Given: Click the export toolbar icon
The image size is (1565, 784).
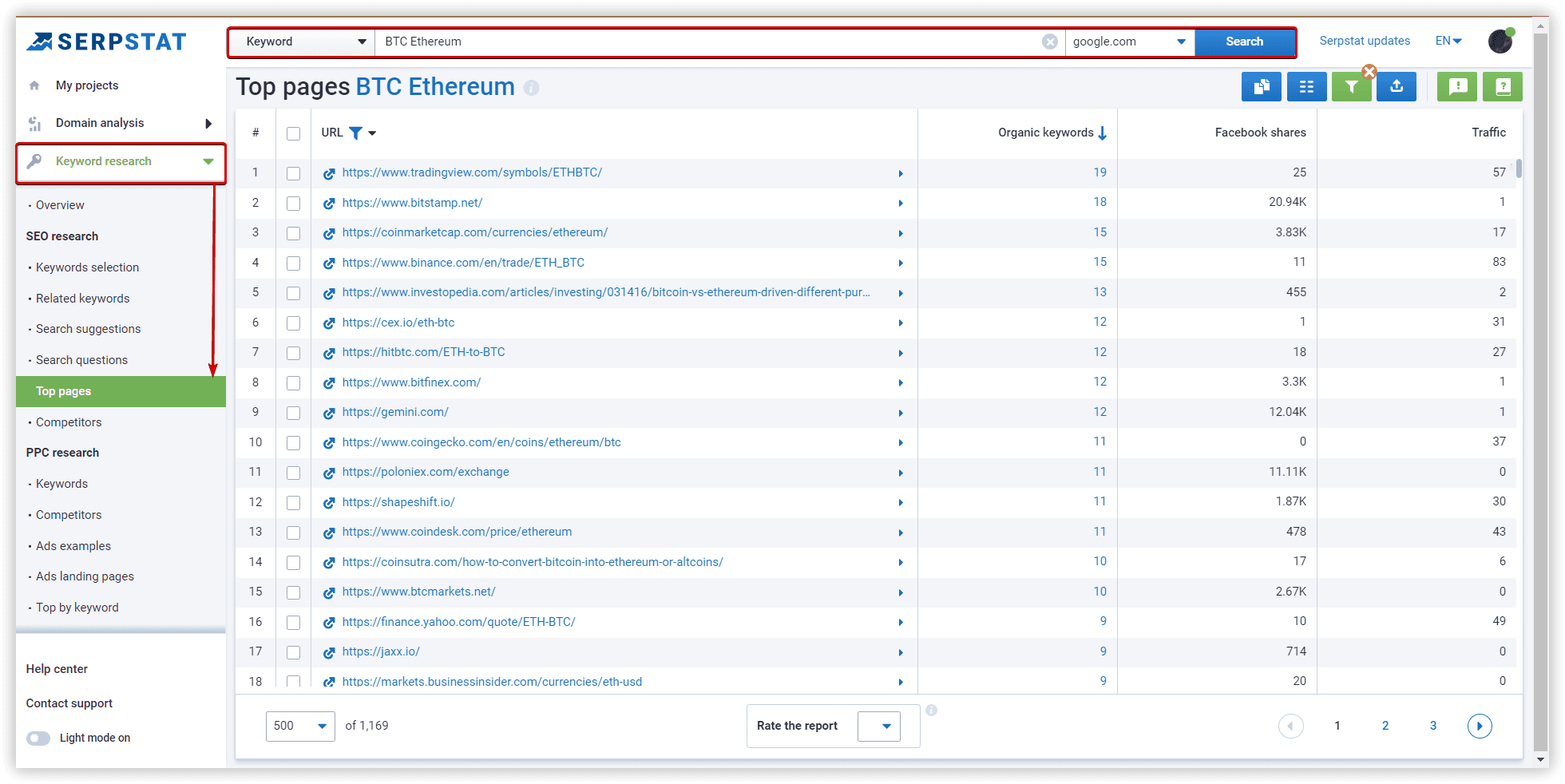Looking at the screenshot, I should pos(1397,86).
